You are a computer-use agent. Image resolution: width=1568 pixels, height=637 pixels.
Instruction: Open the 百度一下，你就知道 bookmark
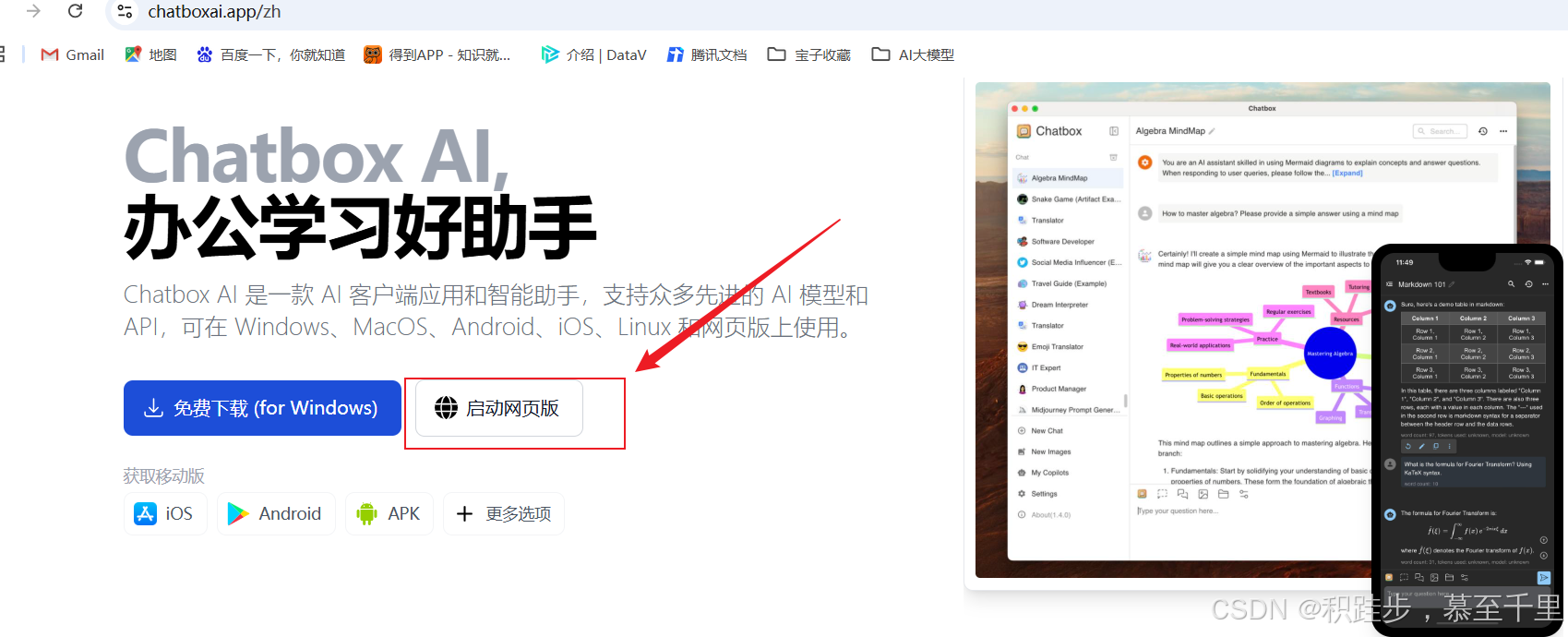tap(271, 54)
